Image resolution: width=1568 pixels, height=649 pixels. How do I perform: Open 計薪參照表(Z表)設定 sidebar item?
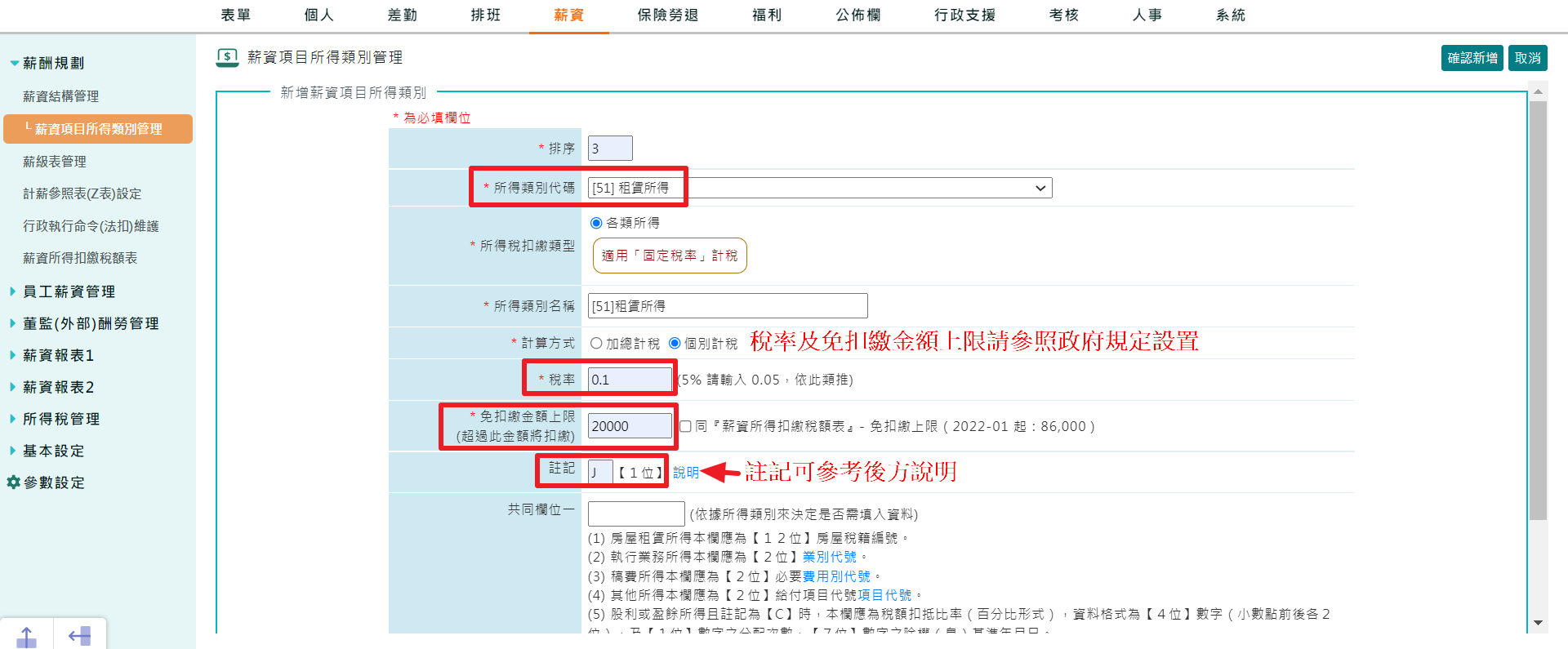(x=82, y=193)
